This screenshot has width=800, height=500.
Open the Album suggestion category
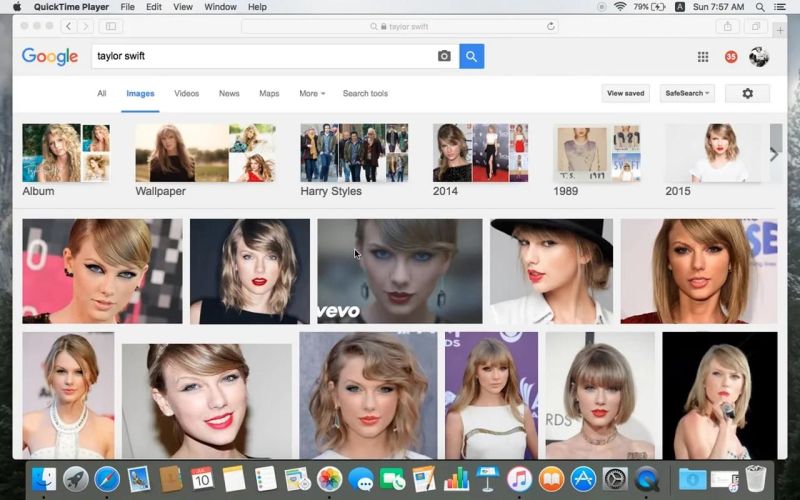point(66,161)
